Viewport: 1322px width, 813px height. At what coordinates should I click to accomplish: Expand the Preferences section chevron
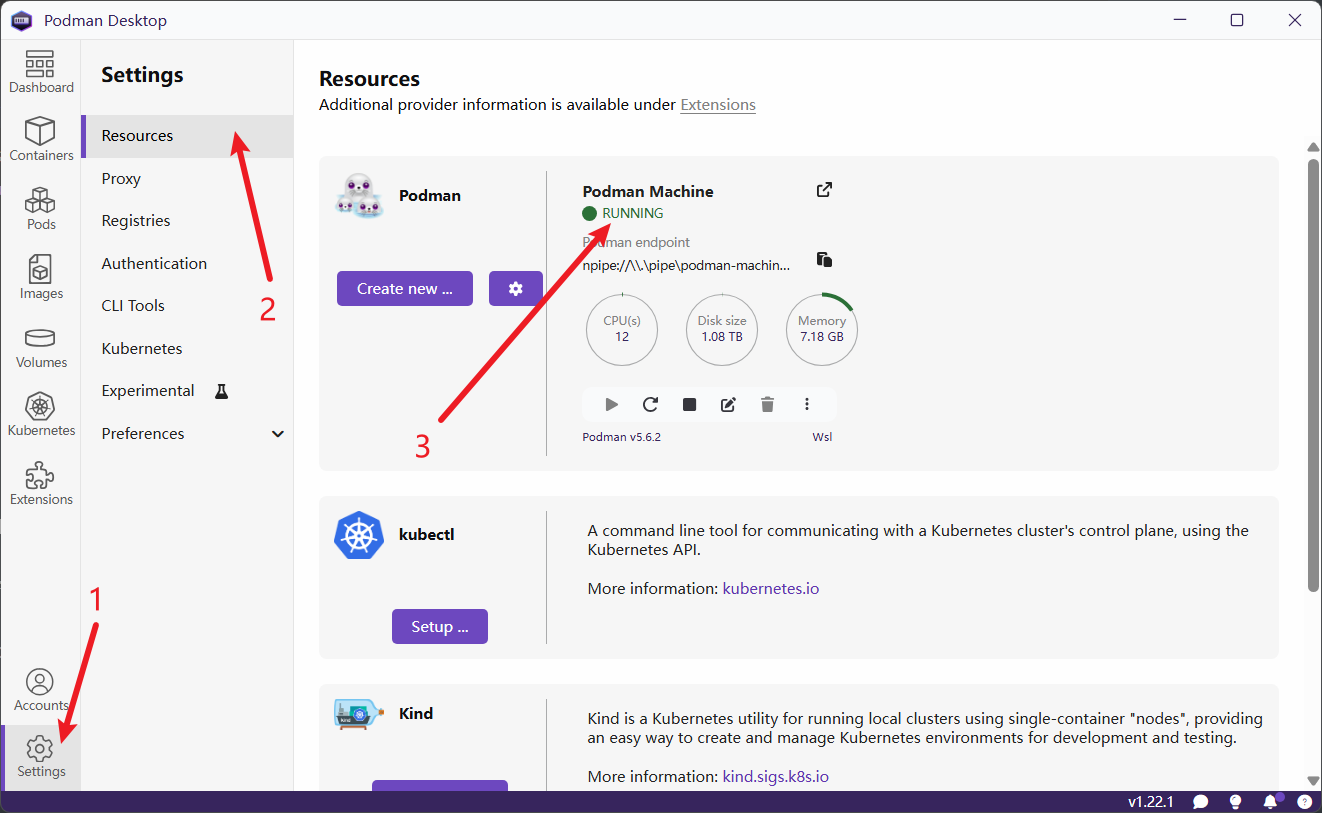(278, 434)
